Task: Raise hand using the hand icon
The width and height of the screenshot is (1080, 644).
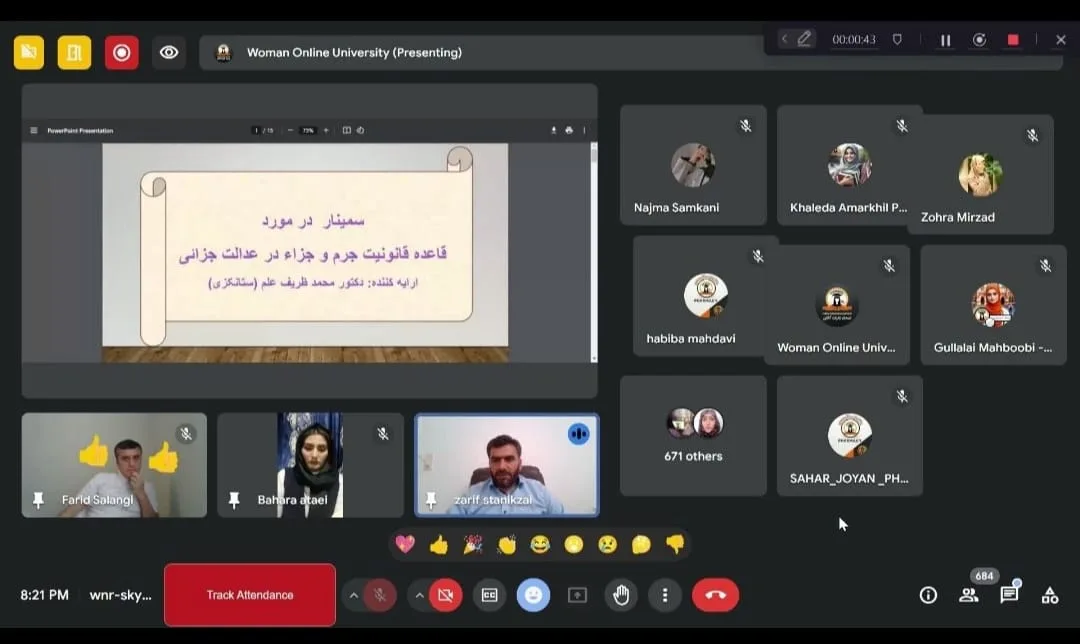Action: click(x=621, y=595)
